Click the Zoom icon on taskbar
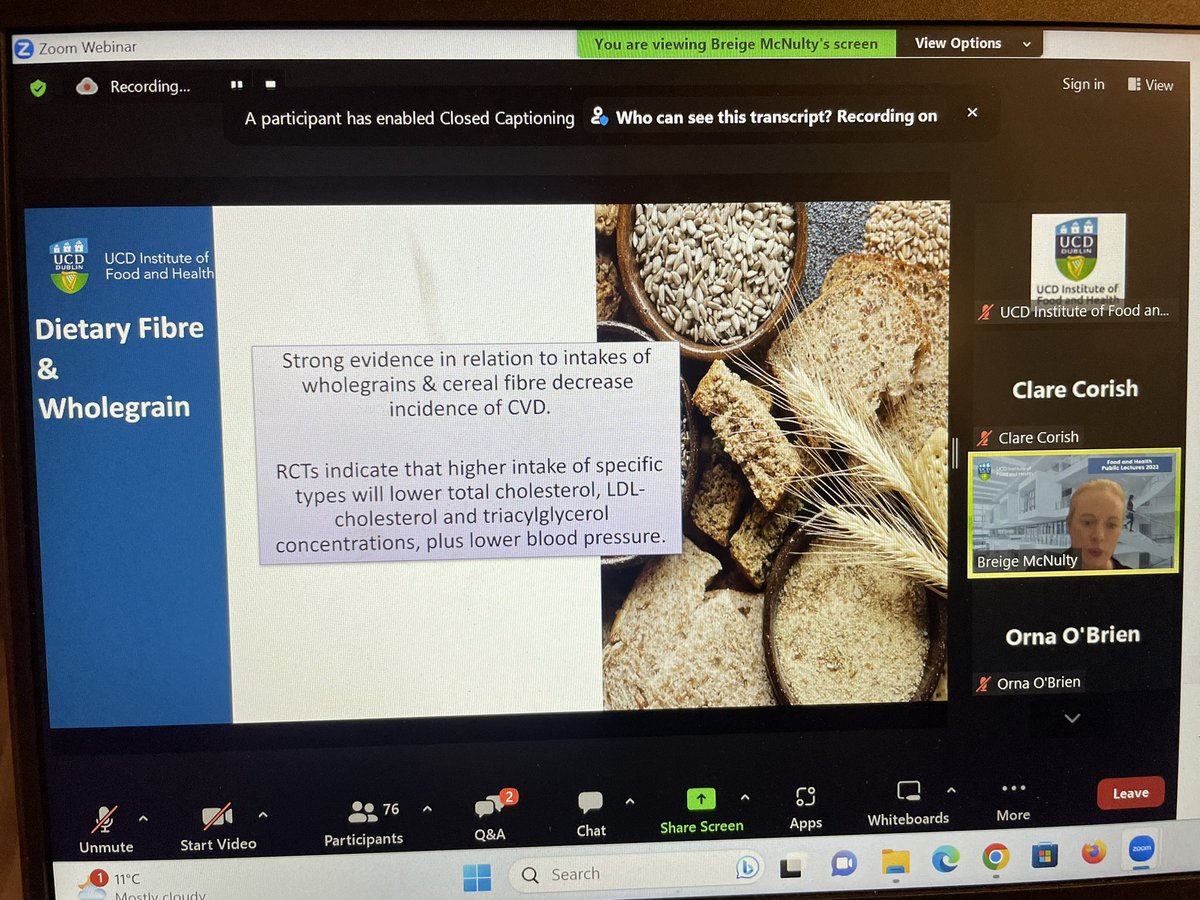 pos(1141,849)
